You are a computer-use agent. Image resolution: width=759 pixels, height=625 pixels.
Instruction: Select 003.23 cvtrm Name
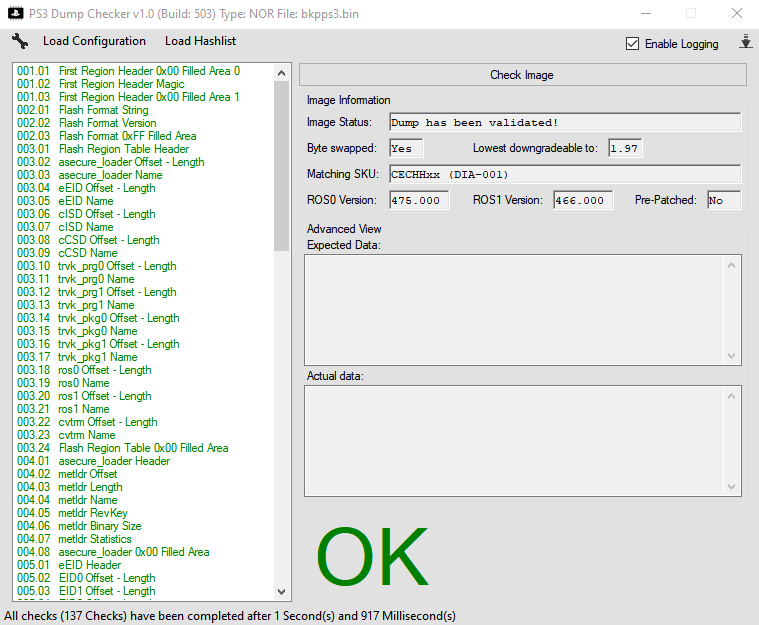point(66,435)
